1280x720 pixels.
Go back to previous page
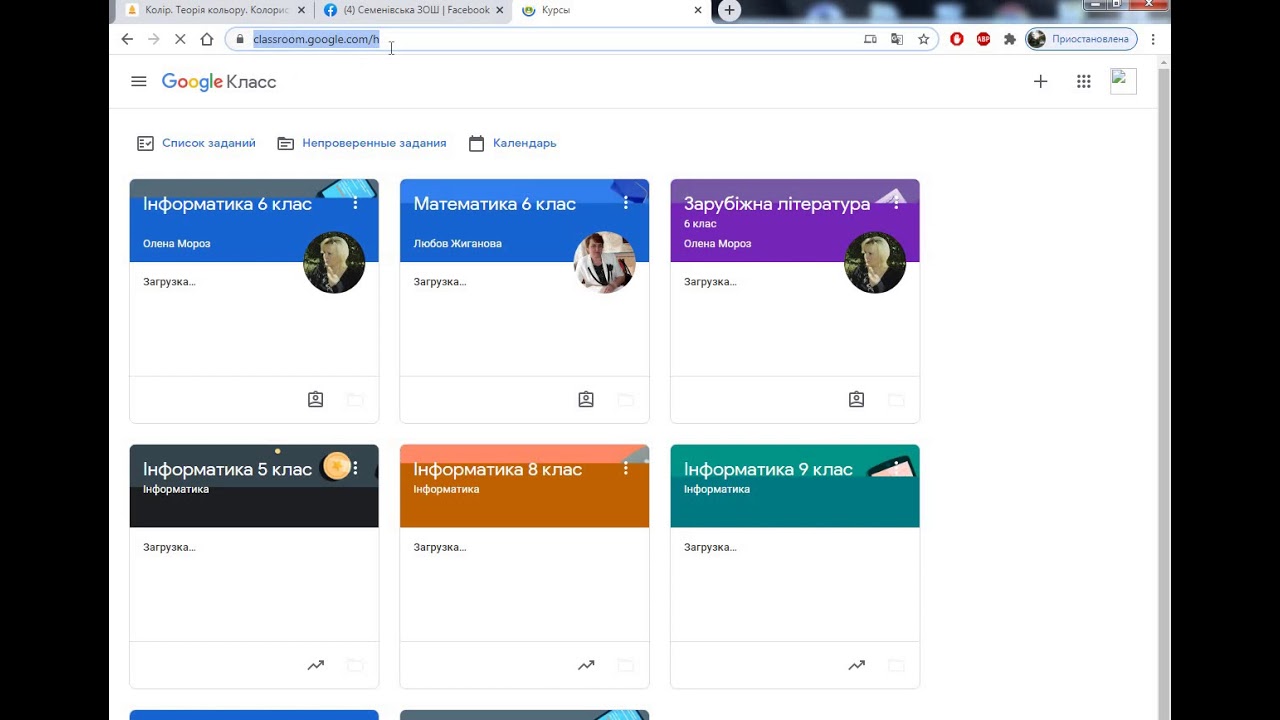[x=127, y=39]
